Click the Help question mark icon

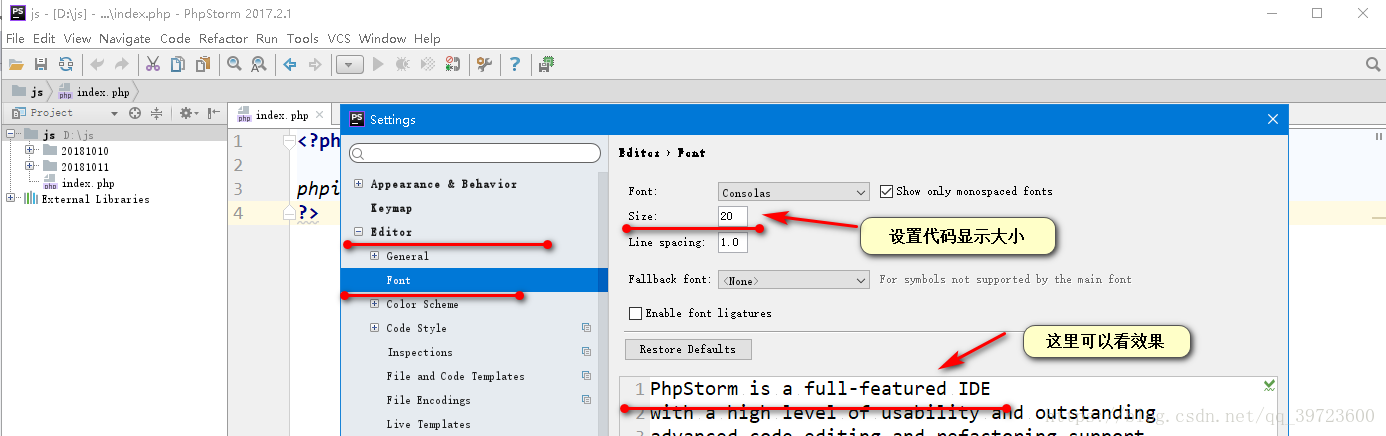click(x=515, y=64)
